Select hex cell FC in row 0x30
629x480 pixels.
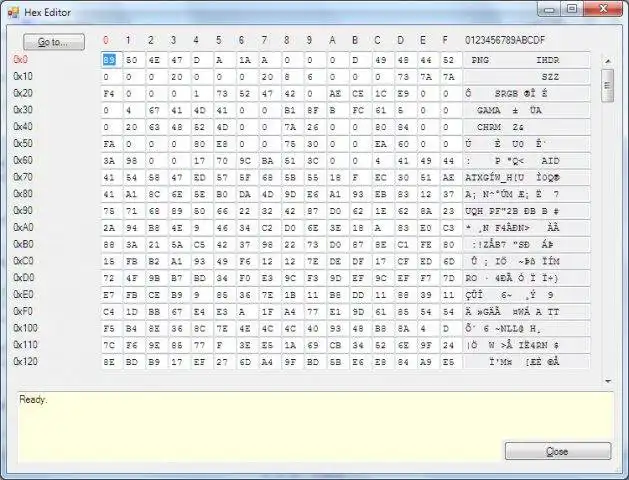click(358, 110)
